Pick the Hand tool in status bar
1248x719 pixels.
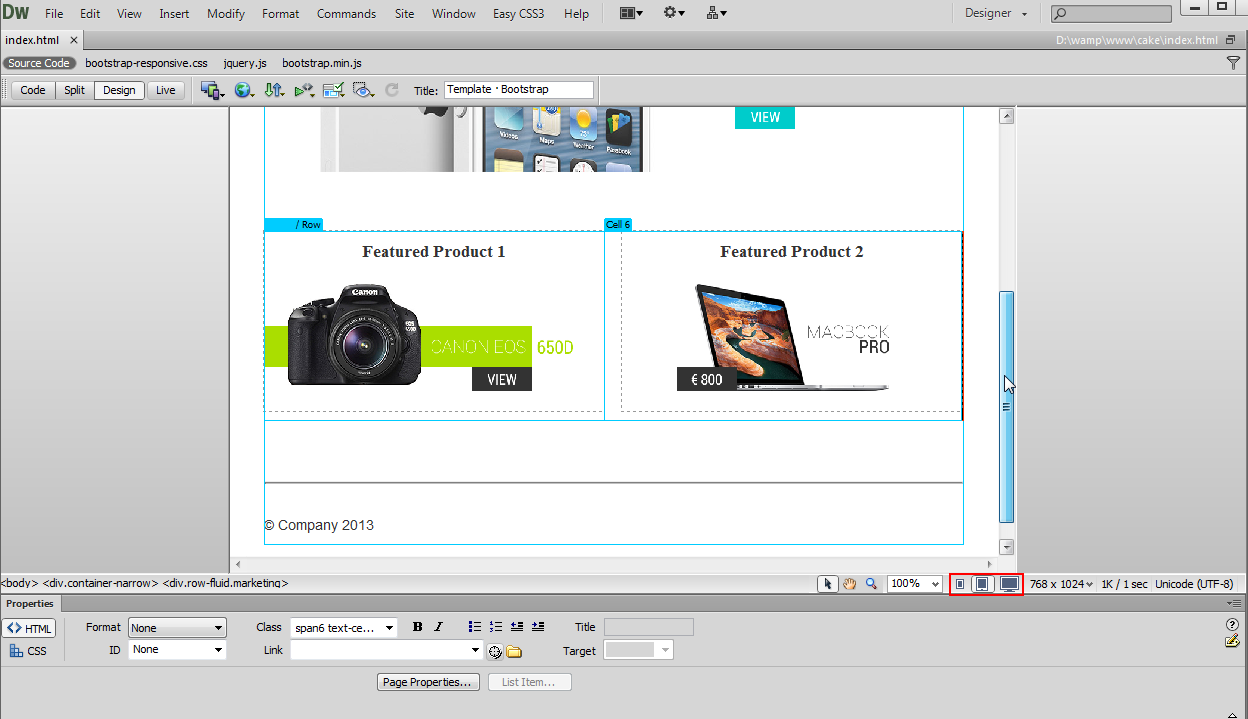[849, 584]
